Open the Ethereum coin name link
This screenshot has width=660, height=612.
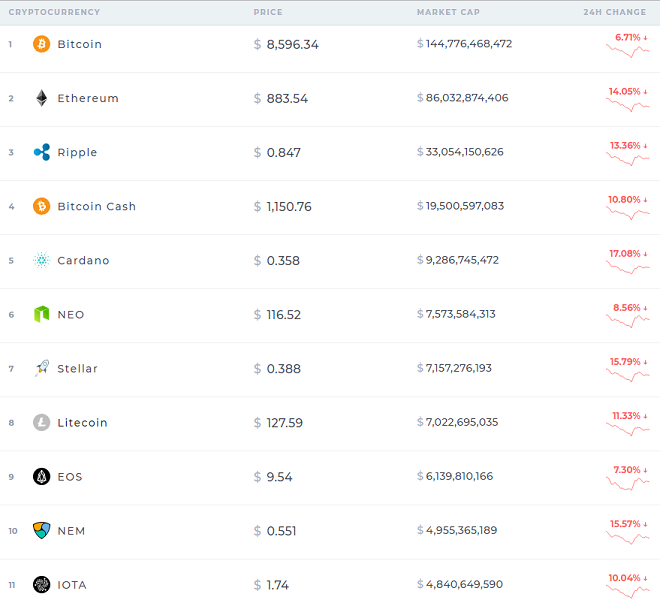(x=88, y=98)
